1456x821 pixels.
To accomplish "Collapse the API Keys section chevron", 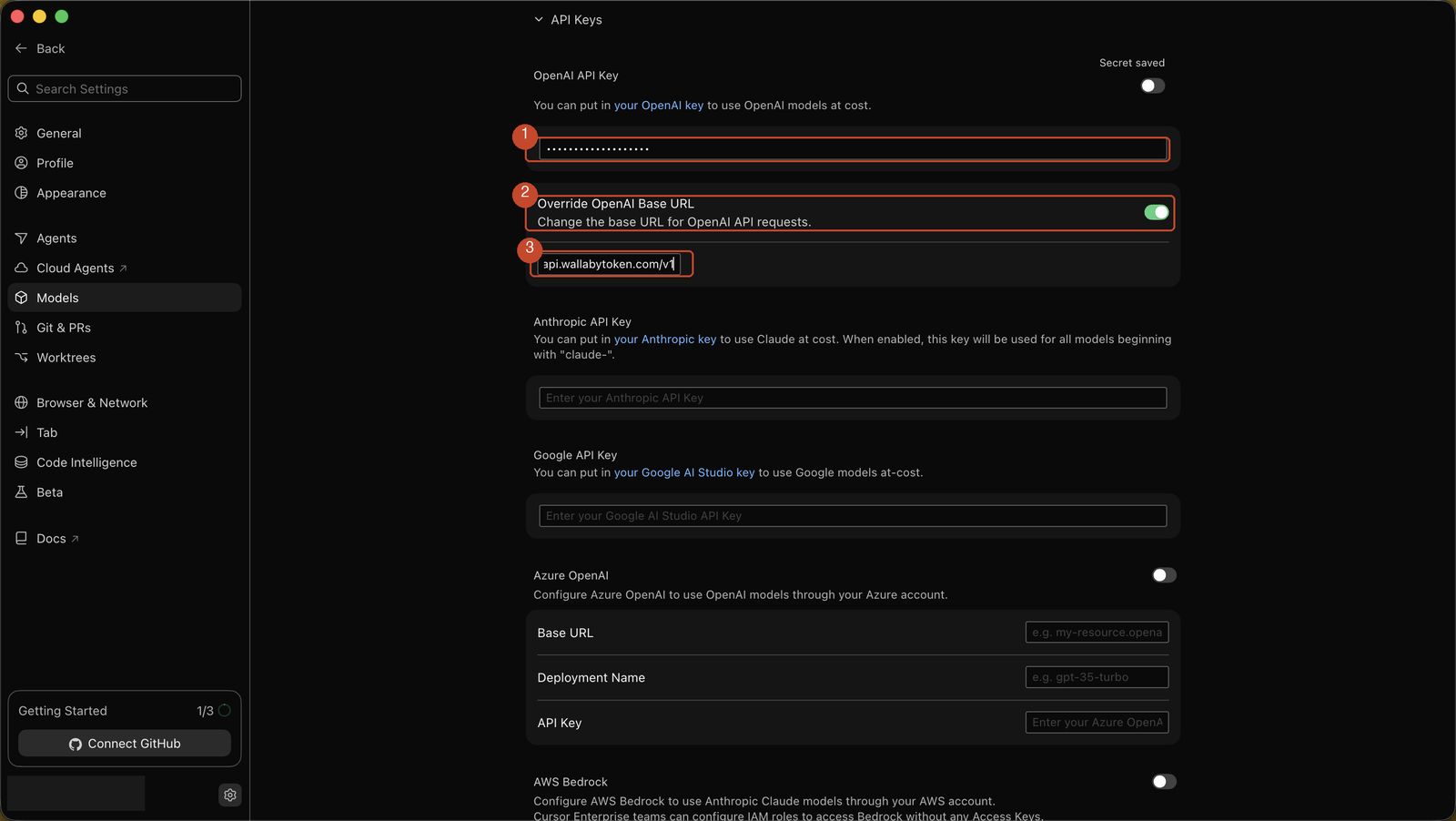I will click(x=539, y=19).
